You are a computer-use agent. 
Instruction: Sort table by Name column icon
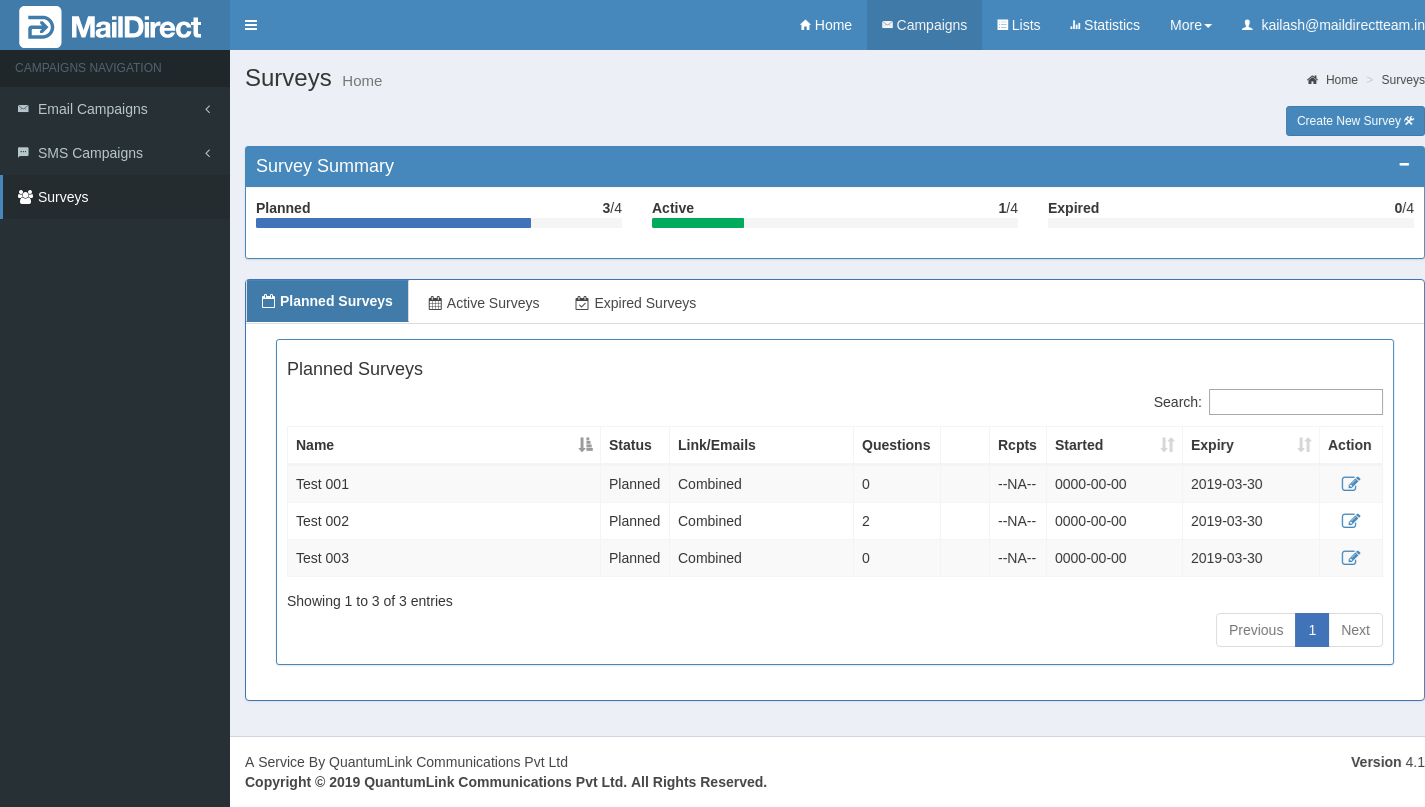tap(585, 445)
